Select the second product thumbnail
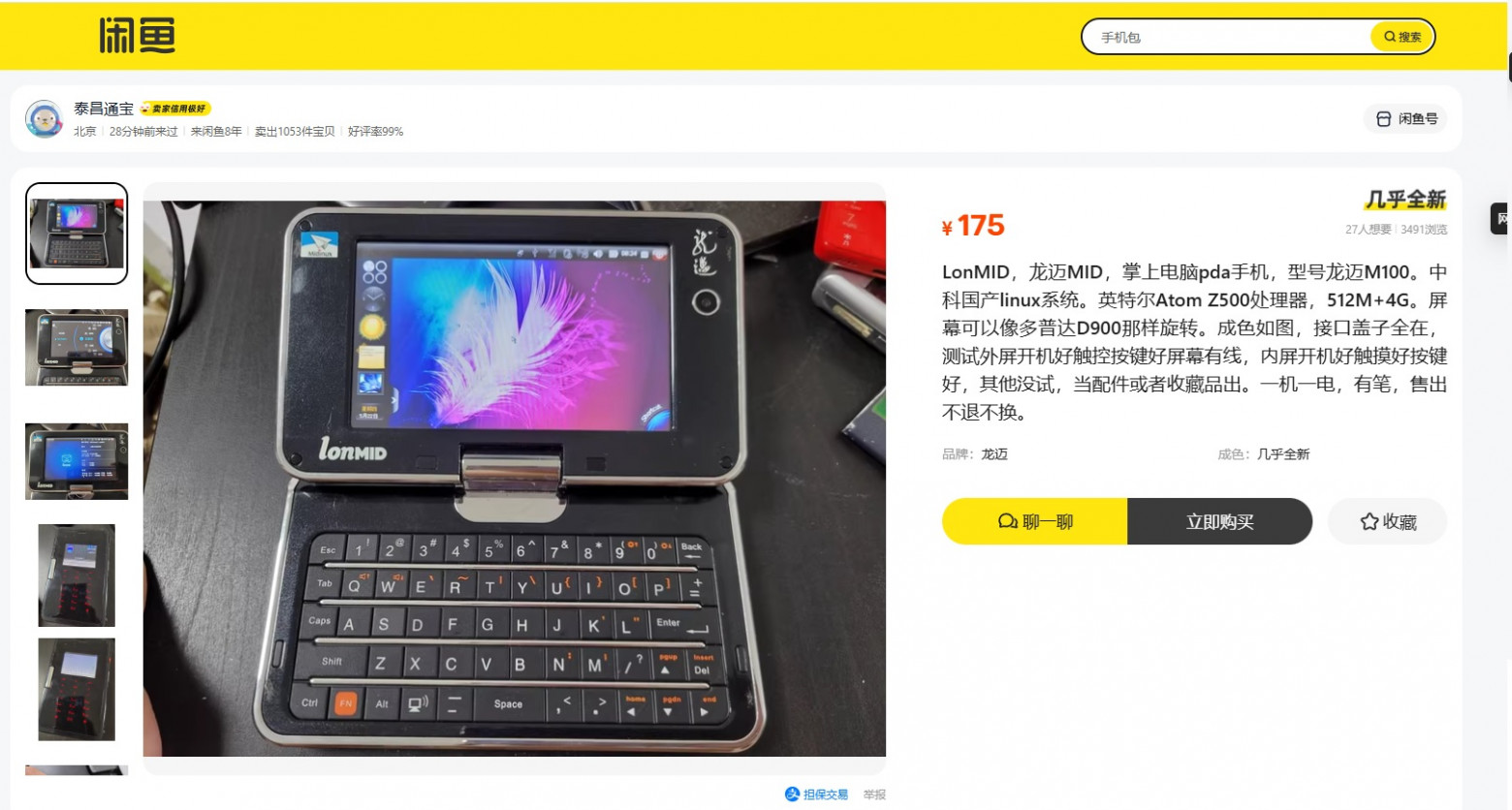Screen dimensions: 1512x810 click(x=77, y=348)
